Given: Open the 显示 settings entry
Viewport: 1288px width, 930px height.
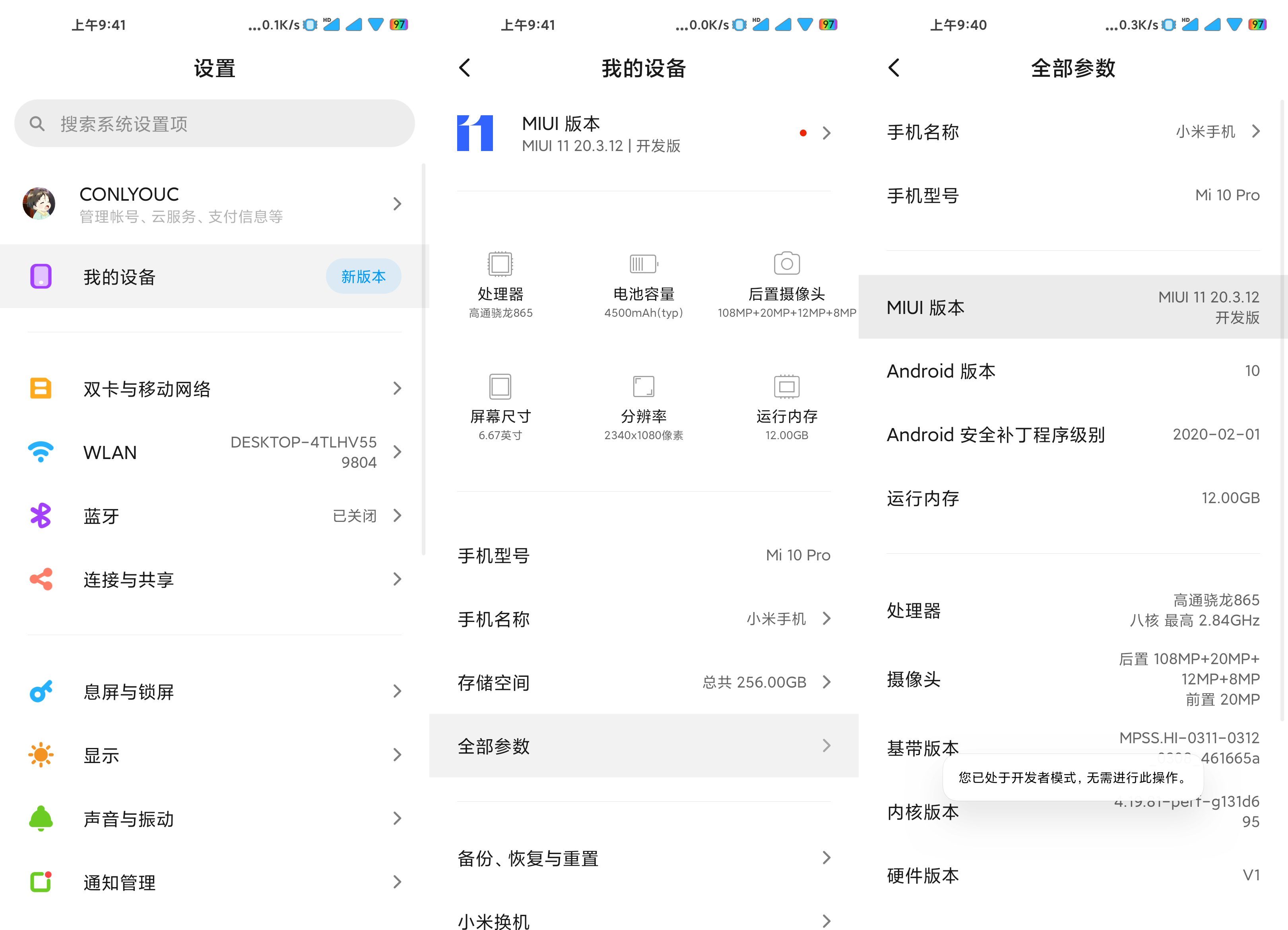Looking at the screenshot, I should tap(215, 755).
